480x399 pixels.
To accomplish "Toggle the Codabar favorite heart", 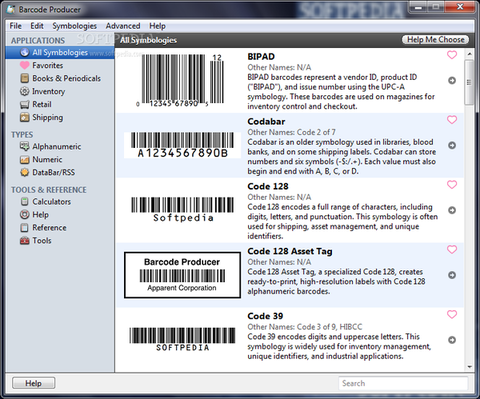I will tap(452, 120).
